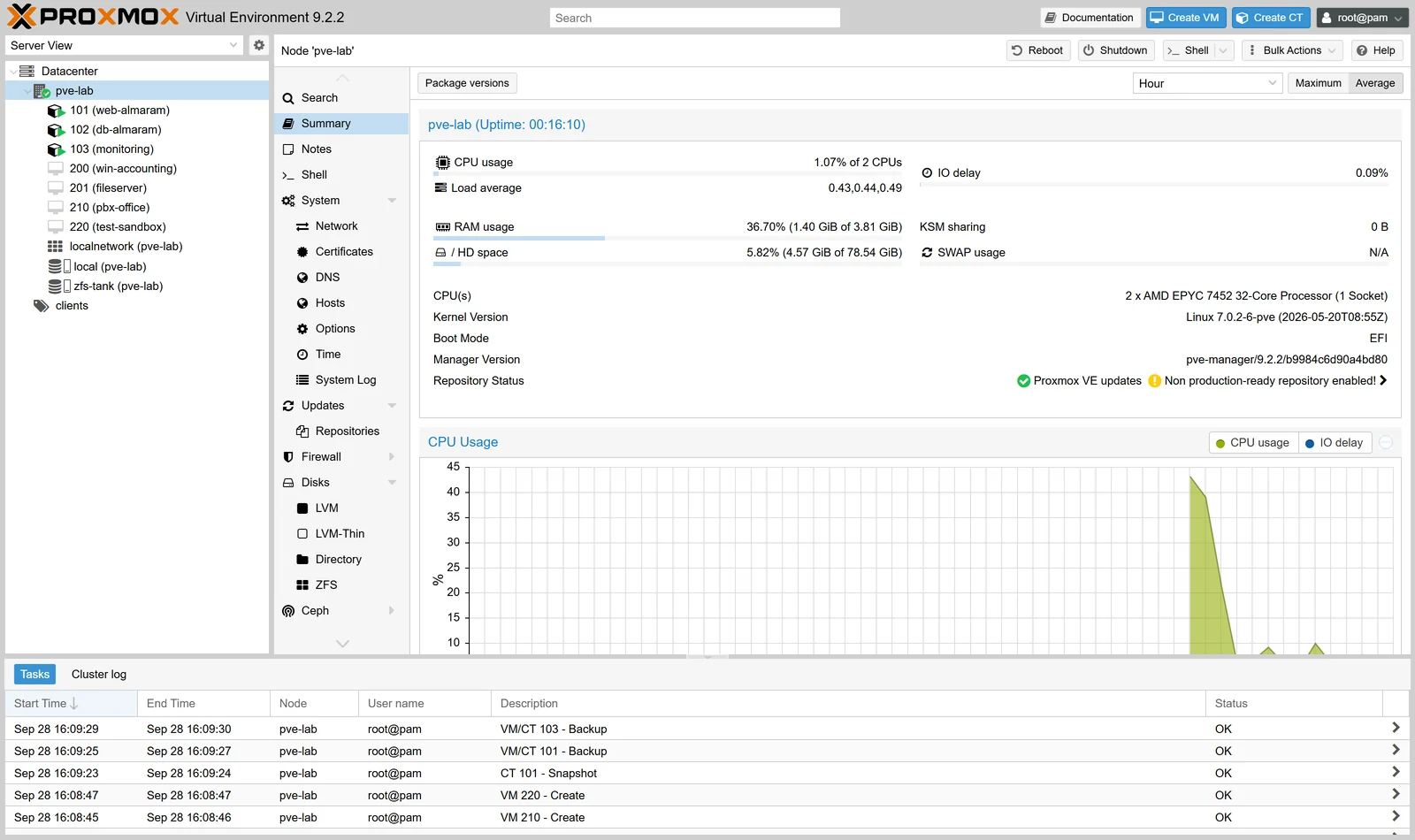Click the gear icon beside Server View

(x=258, y=45)
